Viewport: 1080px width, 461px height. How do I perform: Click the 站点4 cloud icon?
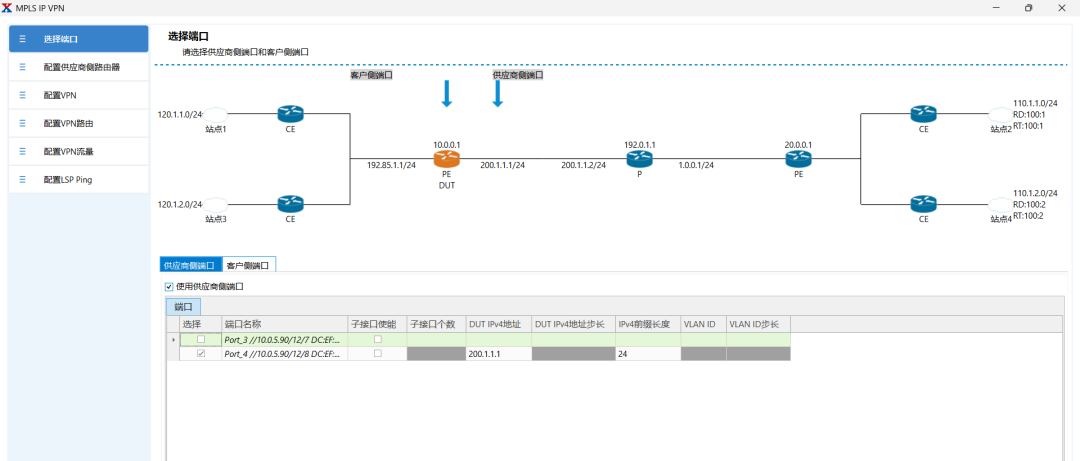[x=1001, y=204]
